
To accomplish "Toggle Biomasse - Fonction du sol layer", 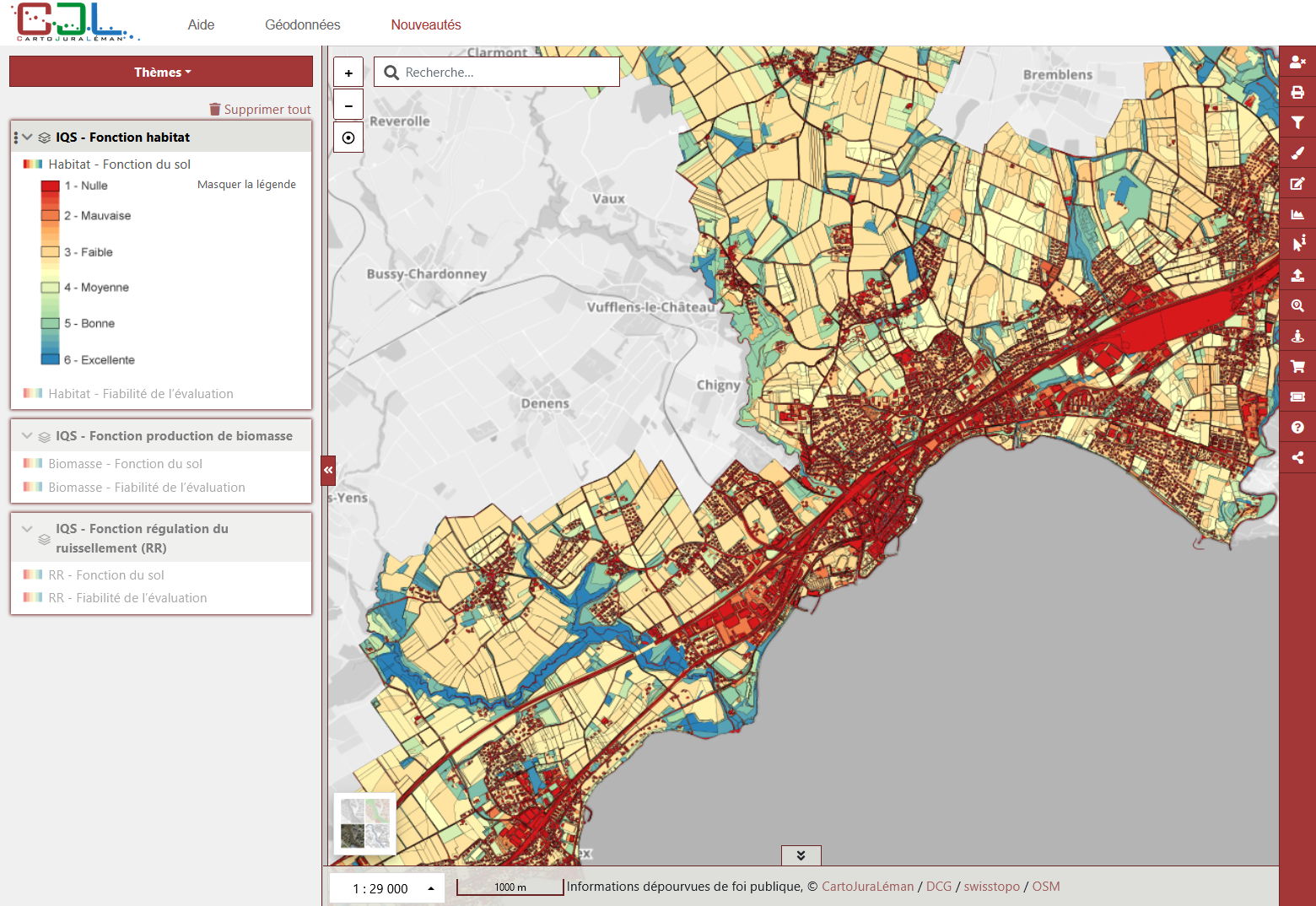I will pos(125,464).
